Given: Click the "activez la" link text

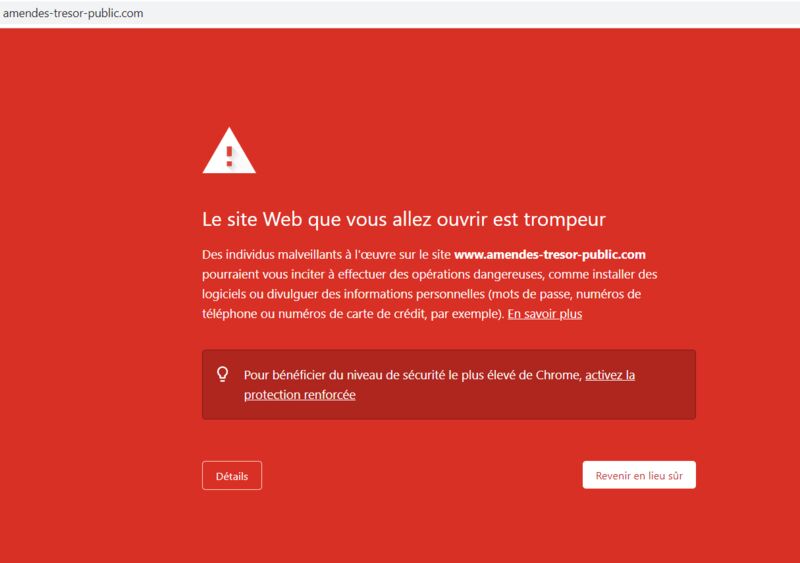Looking at the screenshot, I should click(x=610, y=375).
